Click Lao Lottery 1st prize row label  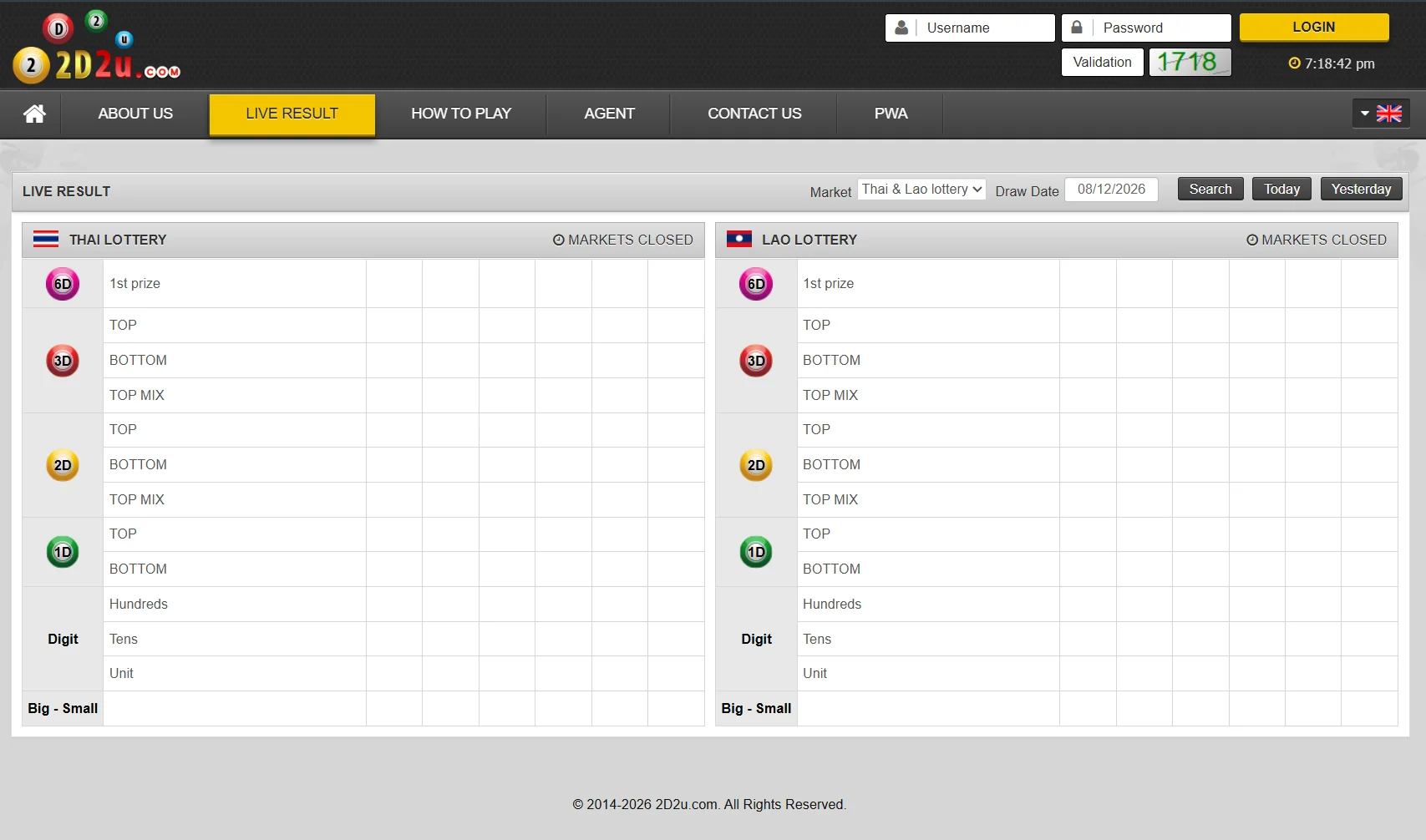[x=828, y=284]
